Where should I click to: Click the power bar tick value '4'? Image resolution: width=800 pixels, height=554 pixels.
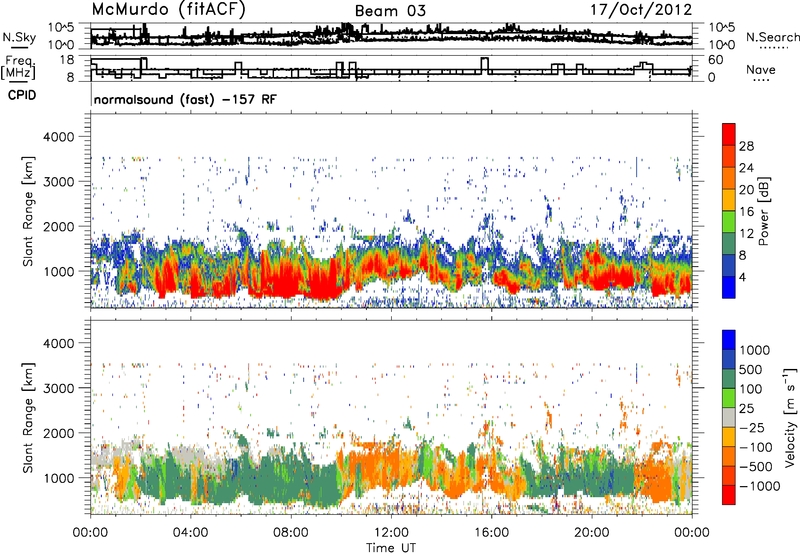tap(742, 277)
